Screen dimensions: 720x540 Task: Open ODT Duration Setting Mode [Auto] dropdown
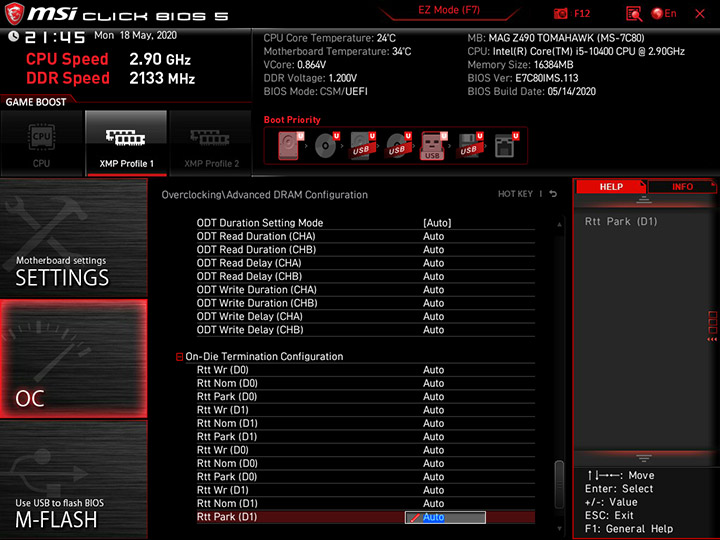437,223
